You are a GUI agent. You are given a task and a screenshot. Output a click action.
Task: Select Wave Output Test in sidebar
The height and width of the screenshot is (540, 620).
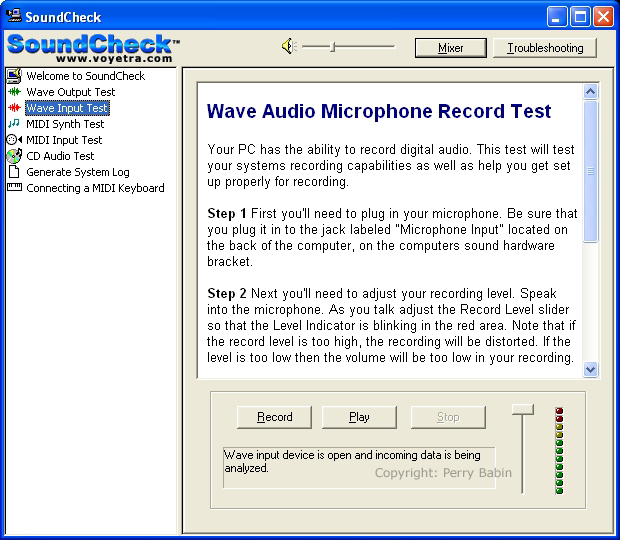coord(71,92)
